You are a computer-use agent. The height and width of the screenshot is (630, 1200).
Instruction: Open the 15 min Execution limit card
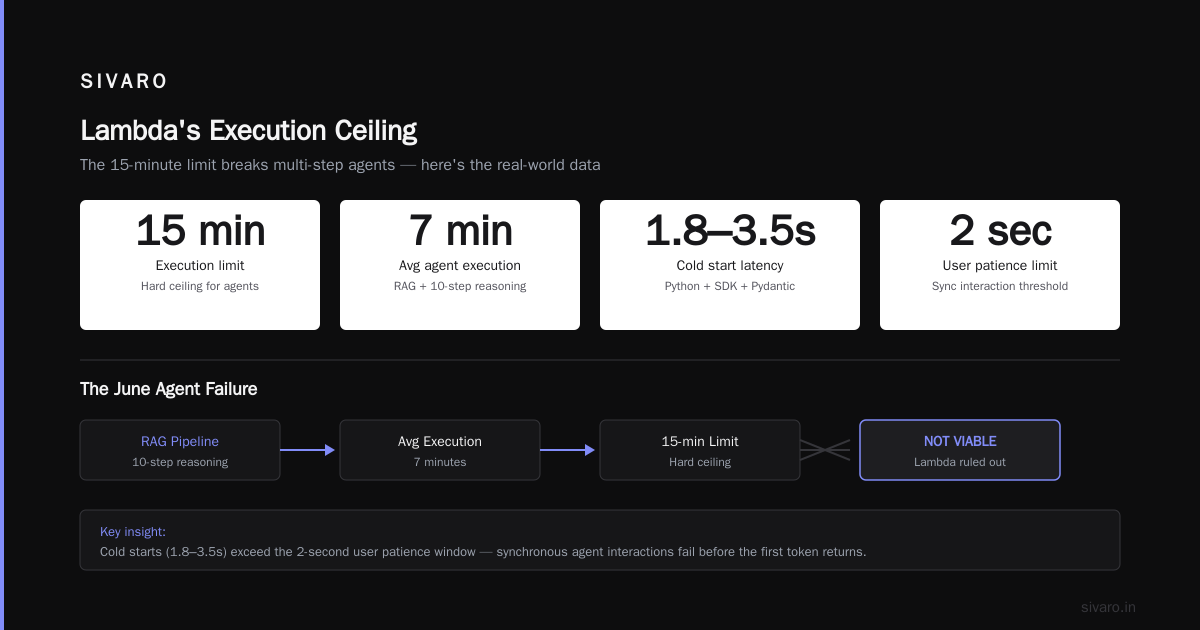click(x=200, y=265)
